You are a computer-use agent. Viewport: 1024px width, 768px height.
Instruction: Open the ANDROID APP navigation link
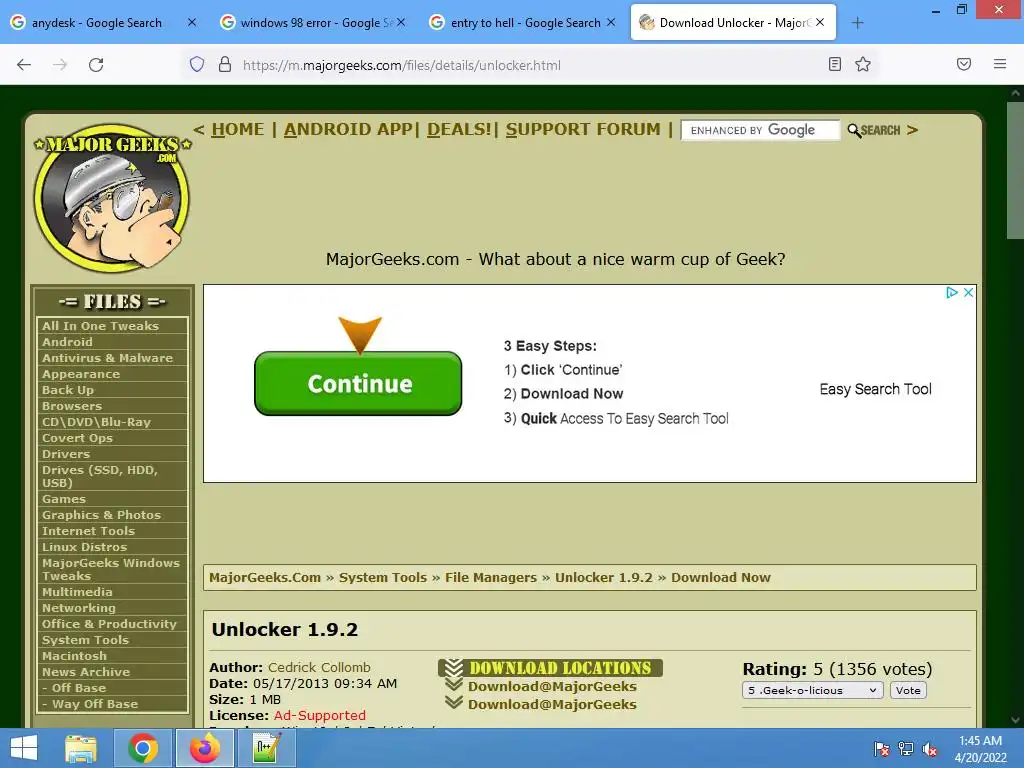348,129
